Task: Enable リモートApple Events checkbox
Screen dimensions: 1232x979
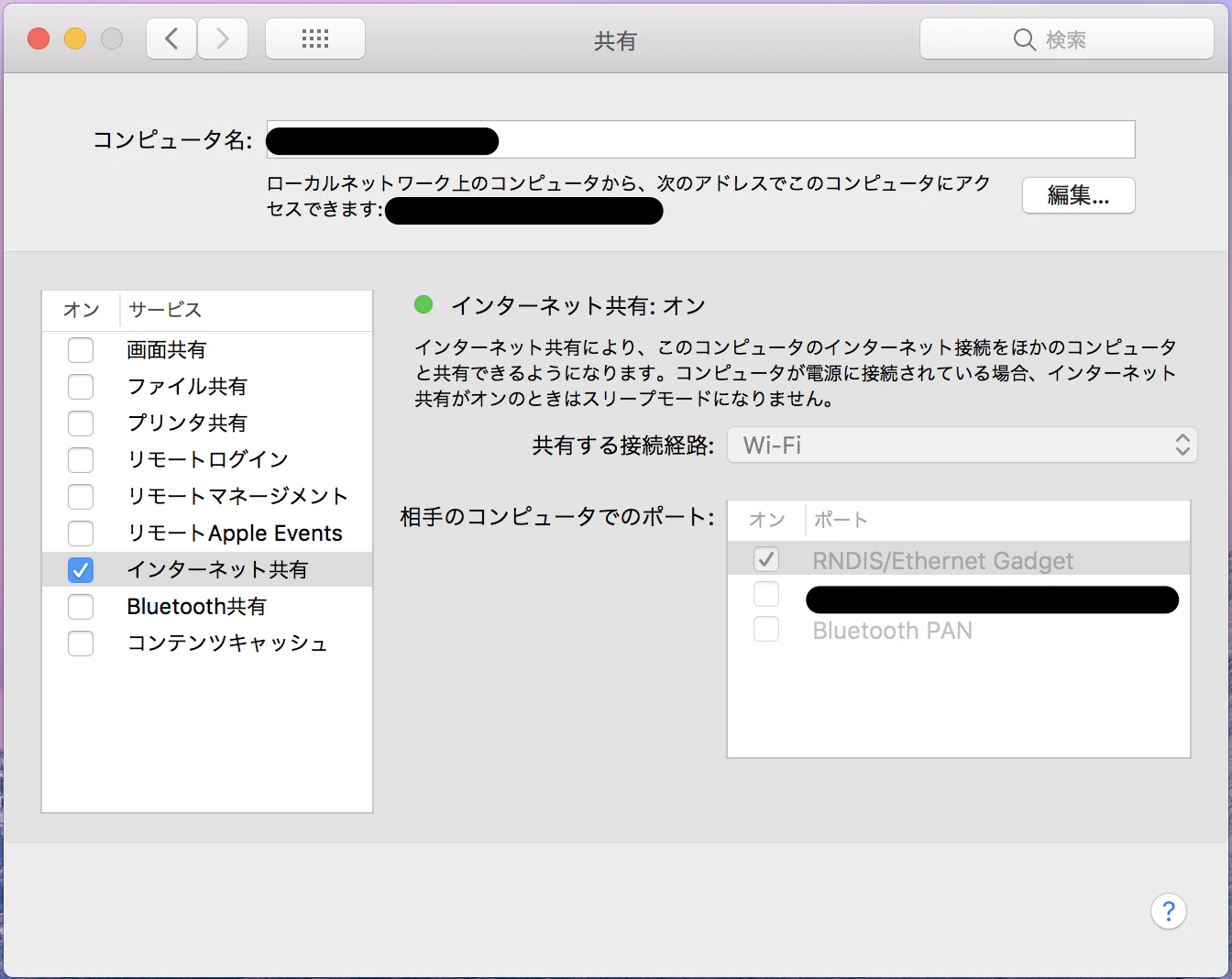Action: pyautogui.click(x=81, y=533)
